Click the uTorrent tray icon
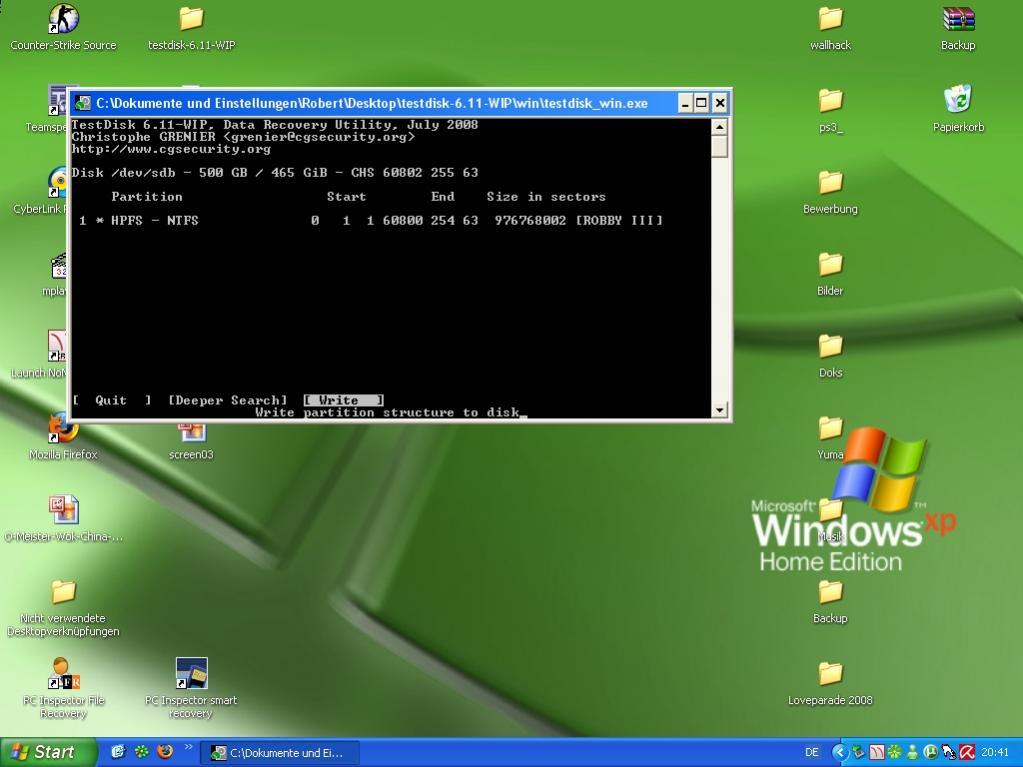Screen dimensions: 1023x767 930,753
